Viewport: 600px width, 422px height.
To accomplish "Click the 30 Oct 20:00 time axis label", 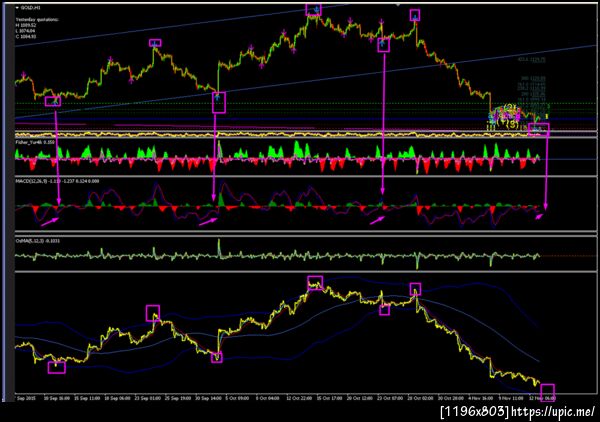I will pyautogui.click(x=450, y=398).
